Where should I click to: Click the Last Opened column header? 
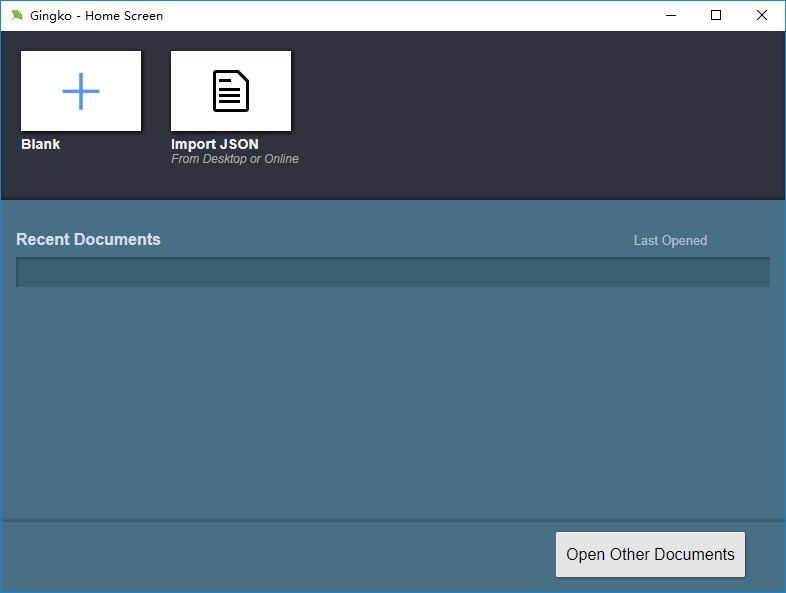pyautogui.click(x=670, y=241)
